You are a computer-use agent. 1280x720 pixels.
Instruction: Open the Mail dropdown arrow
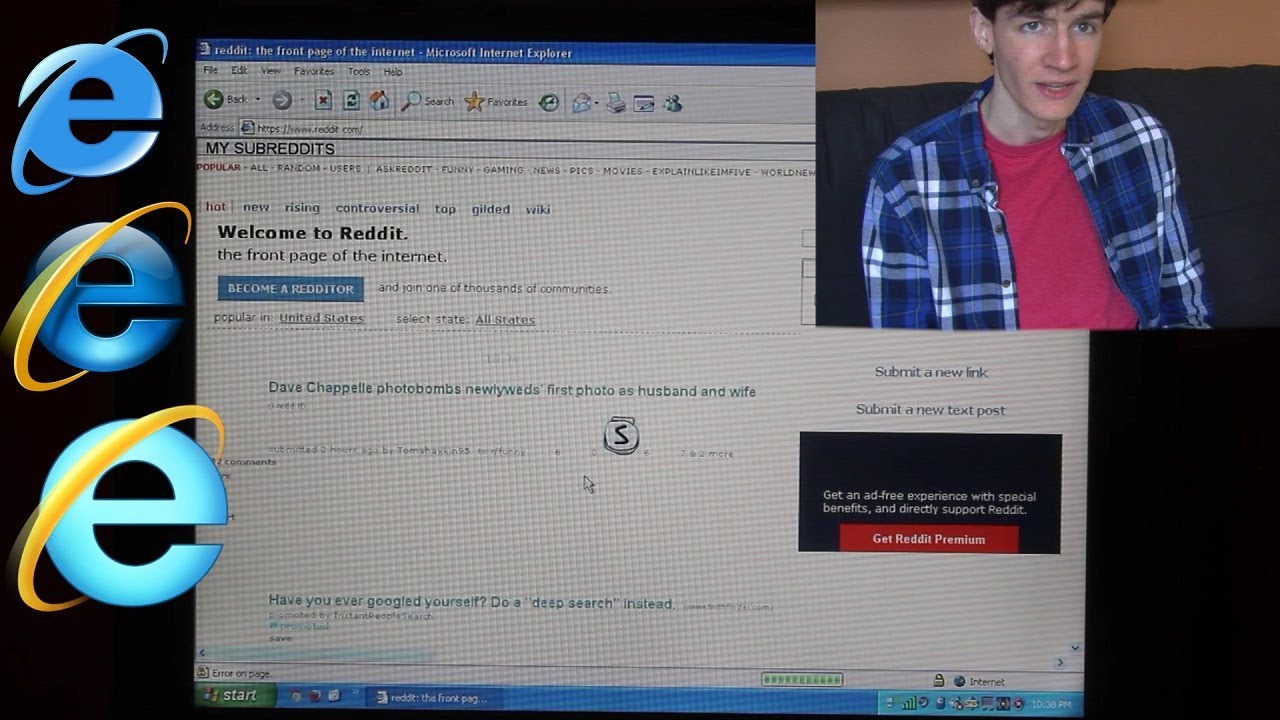point(597,103)
